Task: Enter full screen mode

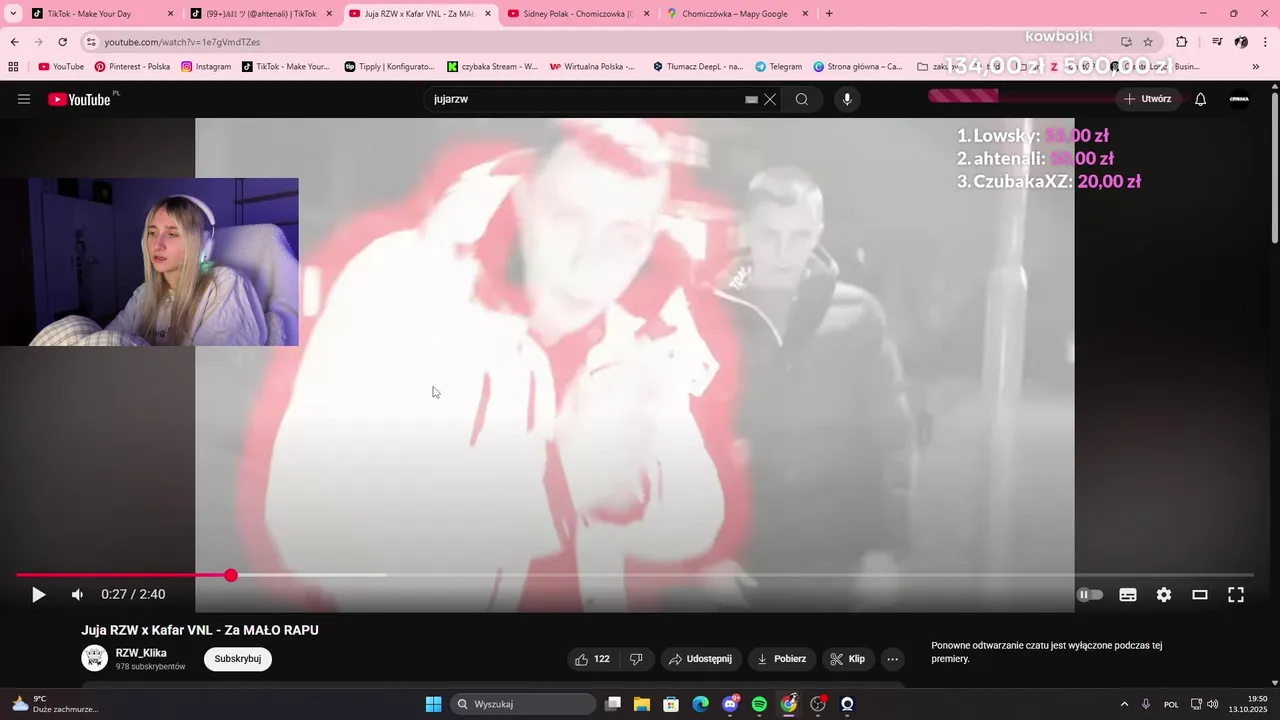Action: point(1236,595)
